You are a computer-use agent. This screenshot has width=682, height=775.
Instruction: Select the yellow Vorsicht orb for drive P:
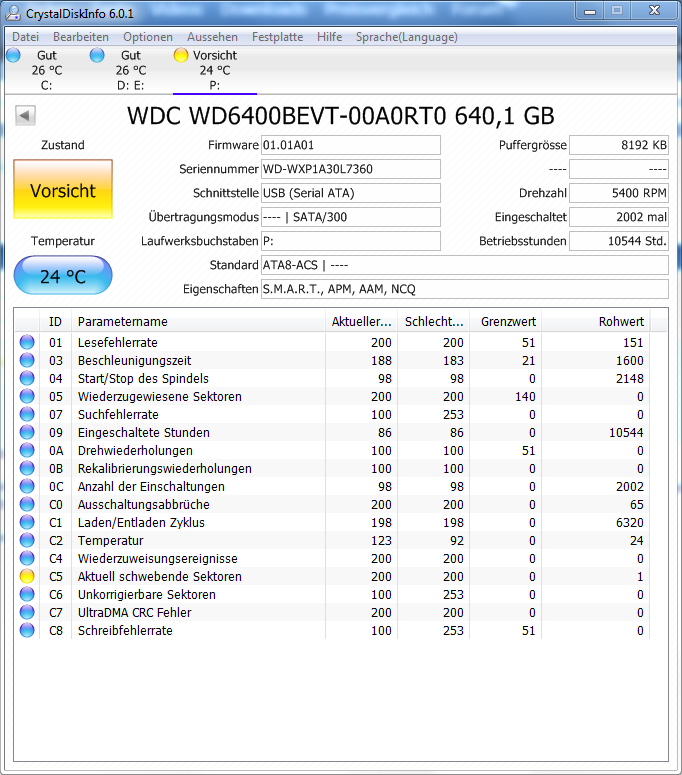[x=181, y=55]
